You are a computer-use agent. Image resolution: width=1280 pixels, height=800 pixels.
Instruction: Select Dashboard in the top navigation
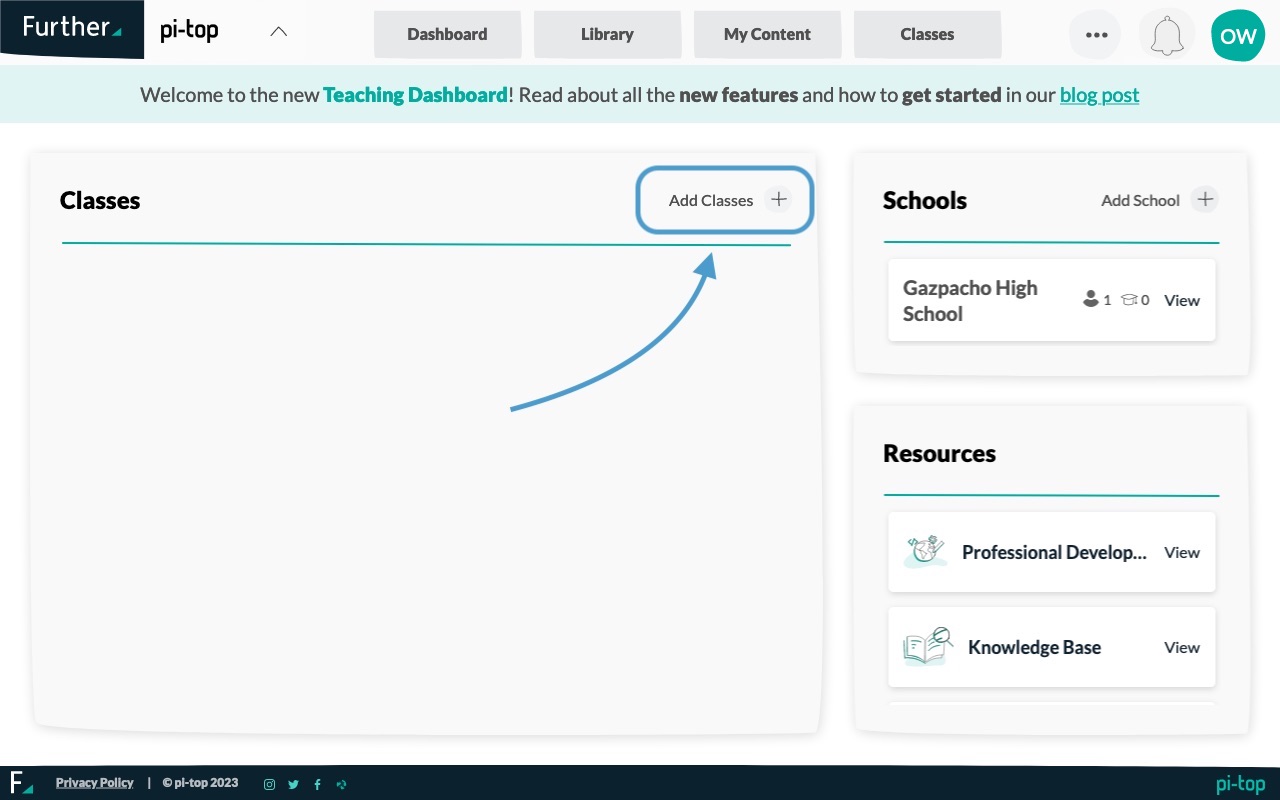(447, 34)
